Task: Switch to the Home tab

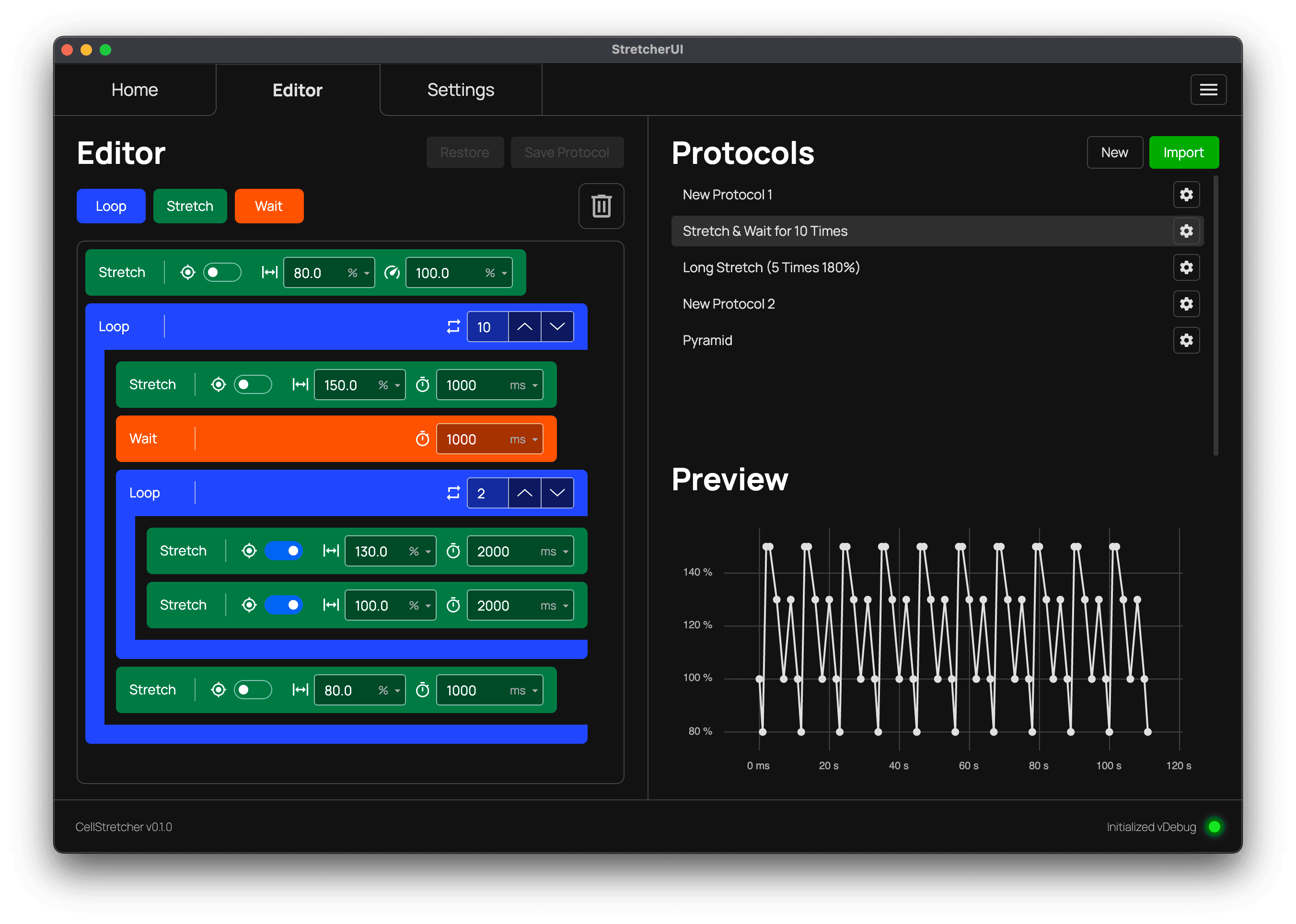Action: coord(135,90)
